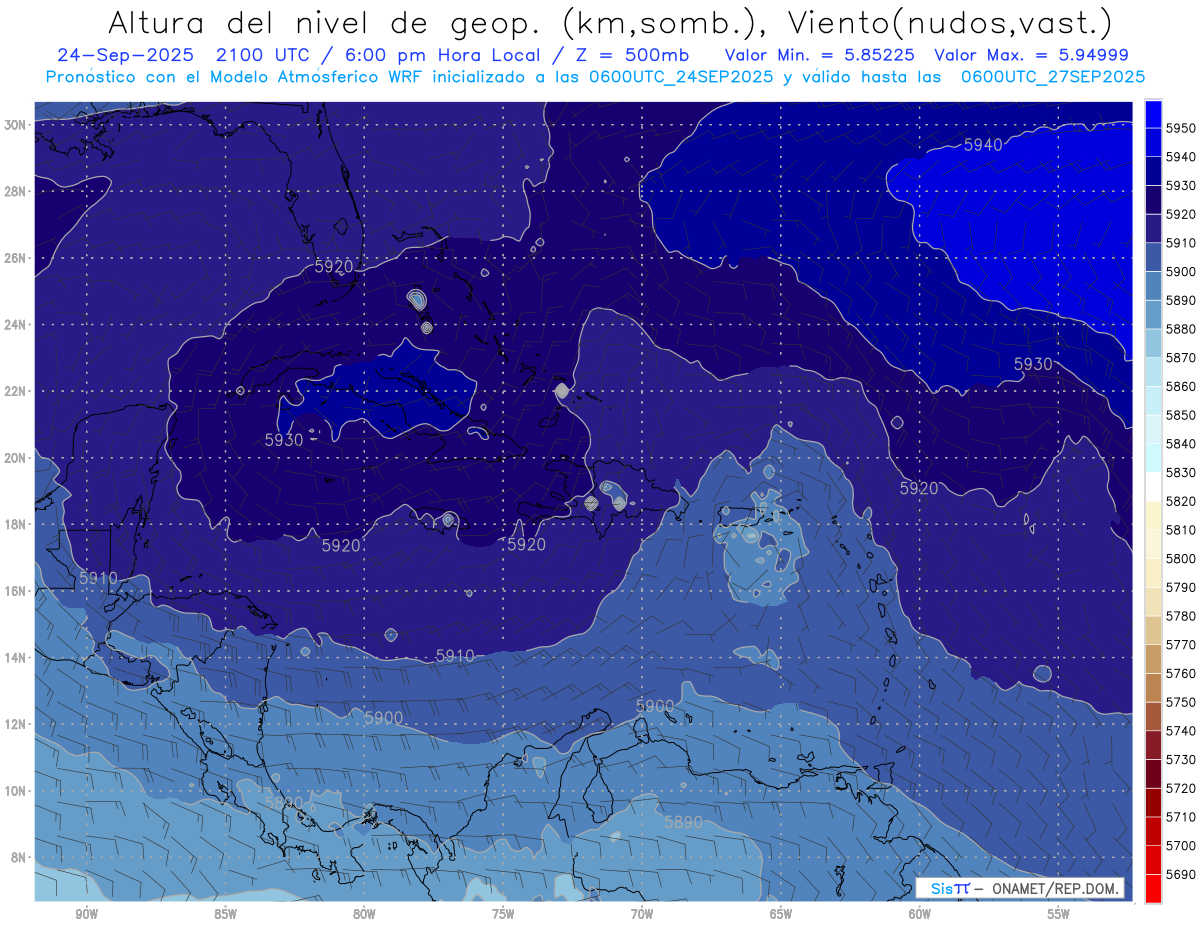1200x927 pixels.
Task: Click the '26N' latitude axis label
Action: coord(17,258)
